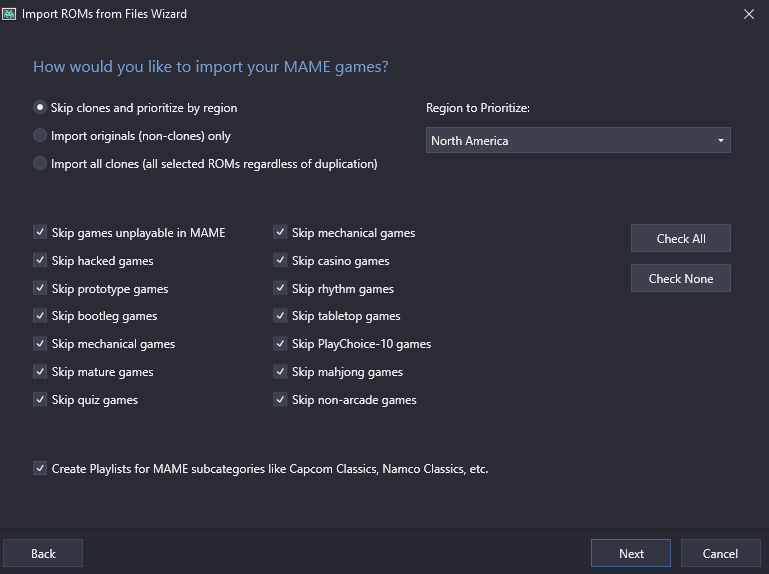
Task: Click the Check None button
Action: tap(681, 278)
